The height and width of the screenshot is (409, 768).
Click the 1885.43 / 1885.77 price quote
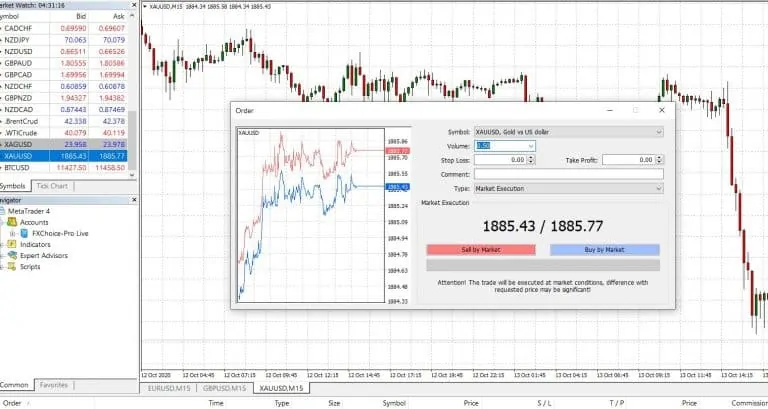tap(543, 226)
